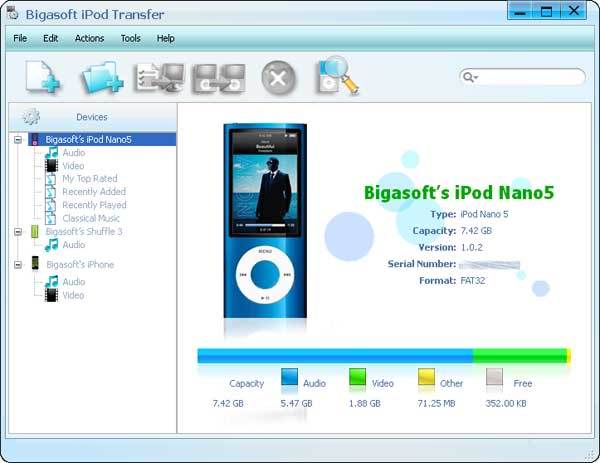The width and height of the screenshot is (600, 463).
Task: Click the Add File toolbar icon
Action: [x=42, y=77]
